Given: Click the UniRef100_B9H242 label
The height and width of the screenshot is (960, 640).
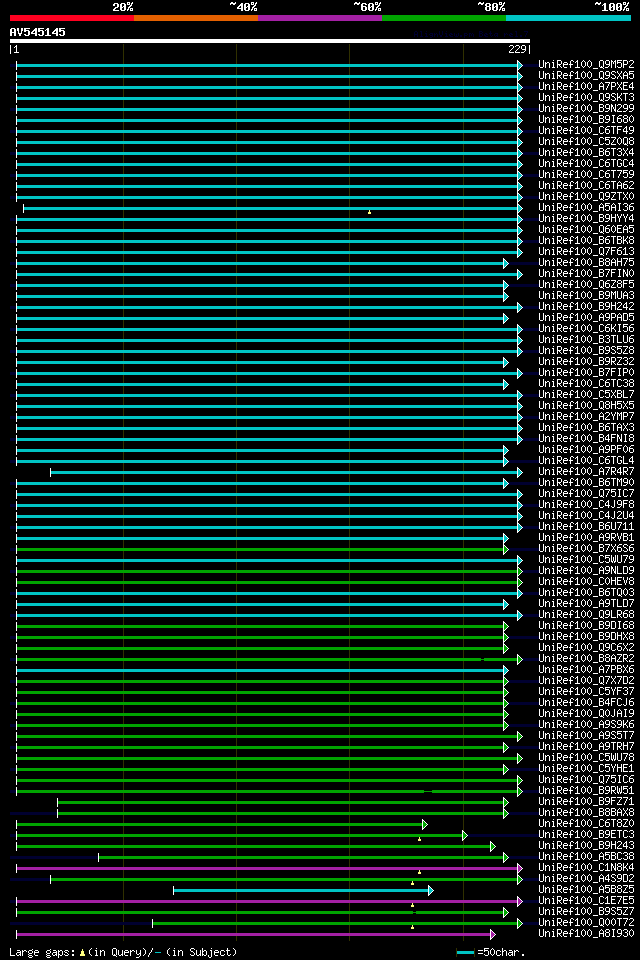Looking at the screenshot, I should point(586,307).
